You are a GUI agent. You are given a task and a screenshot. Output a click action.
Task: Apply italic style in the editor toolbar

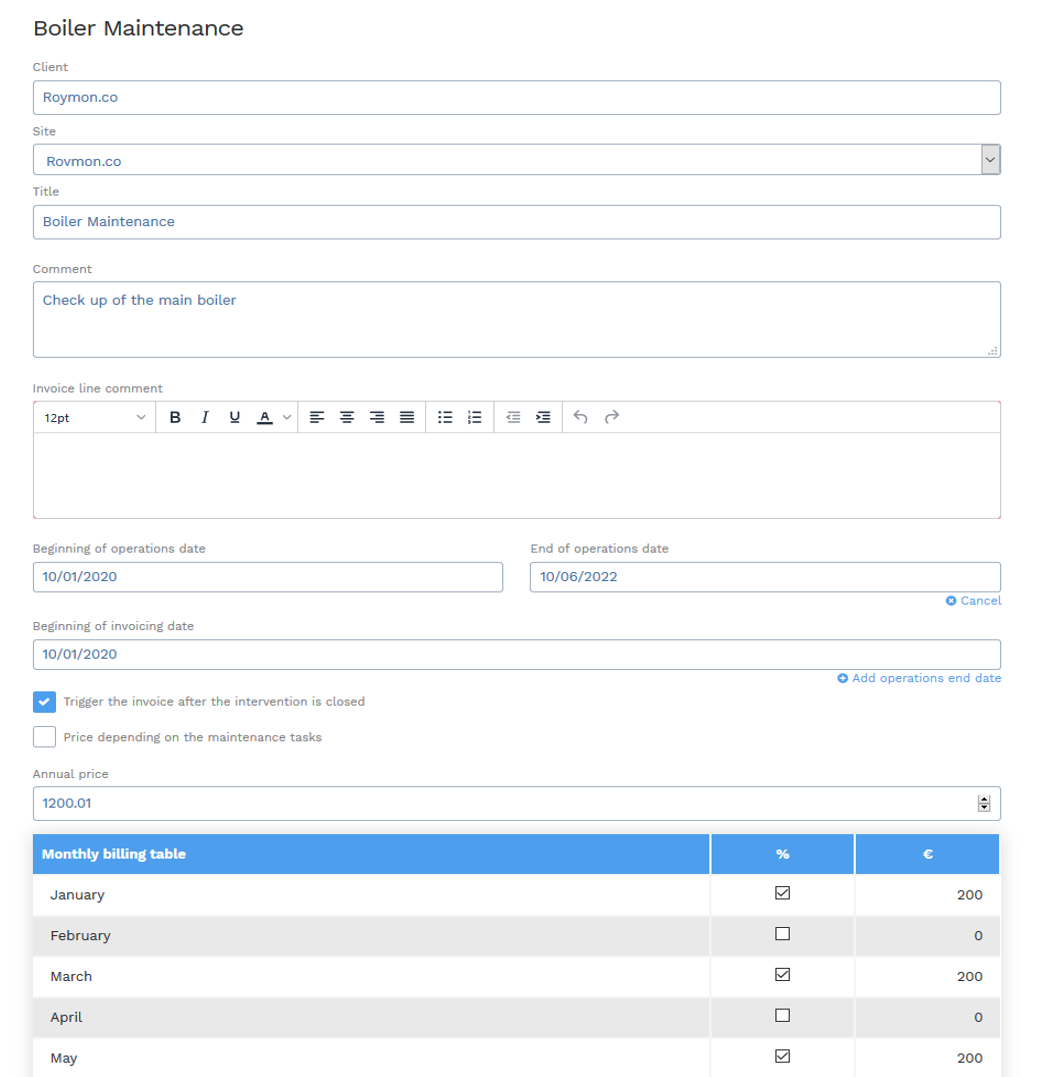(205, 417)
